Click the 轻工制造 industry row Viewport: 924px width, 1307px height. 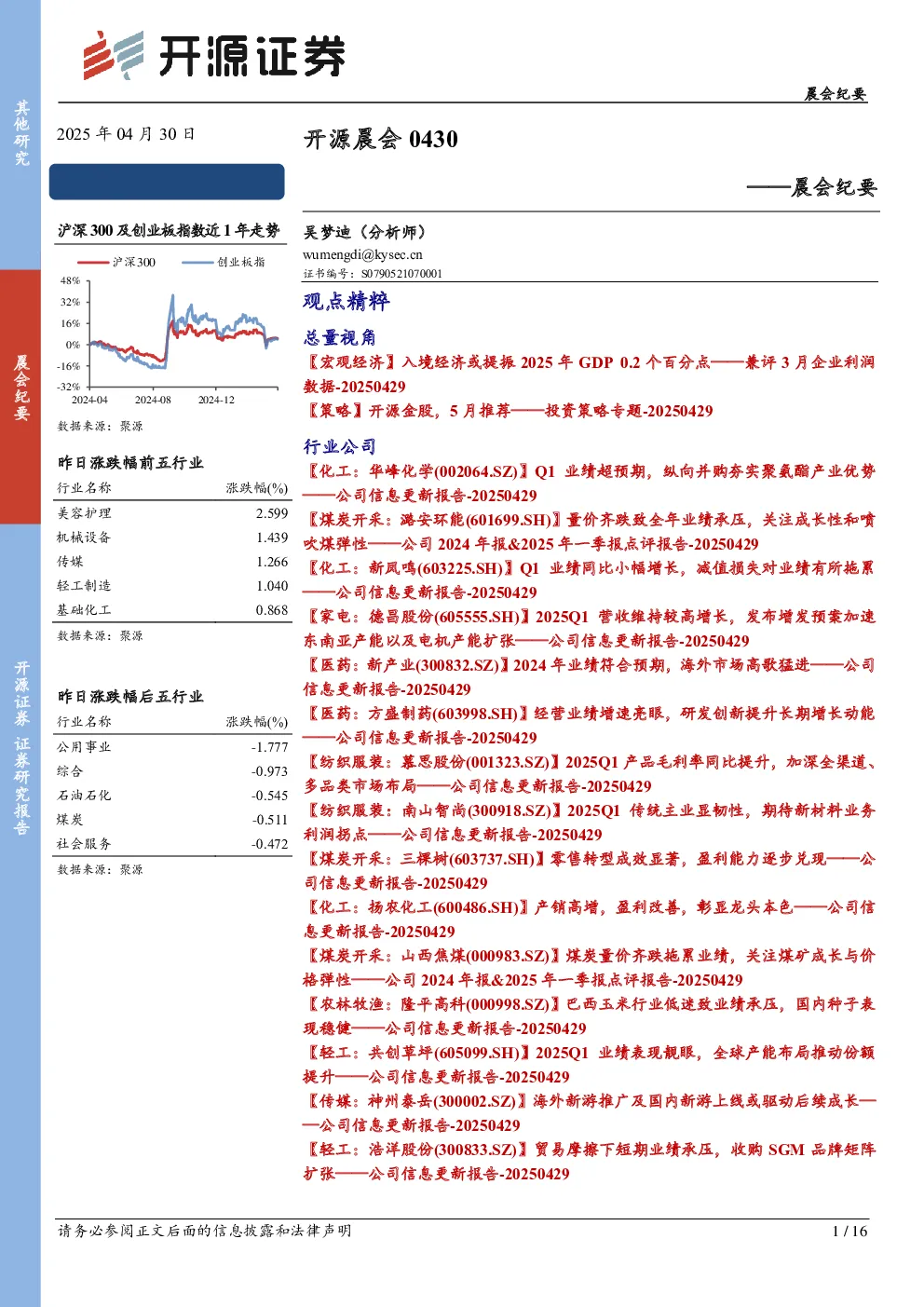click(172, 586)
